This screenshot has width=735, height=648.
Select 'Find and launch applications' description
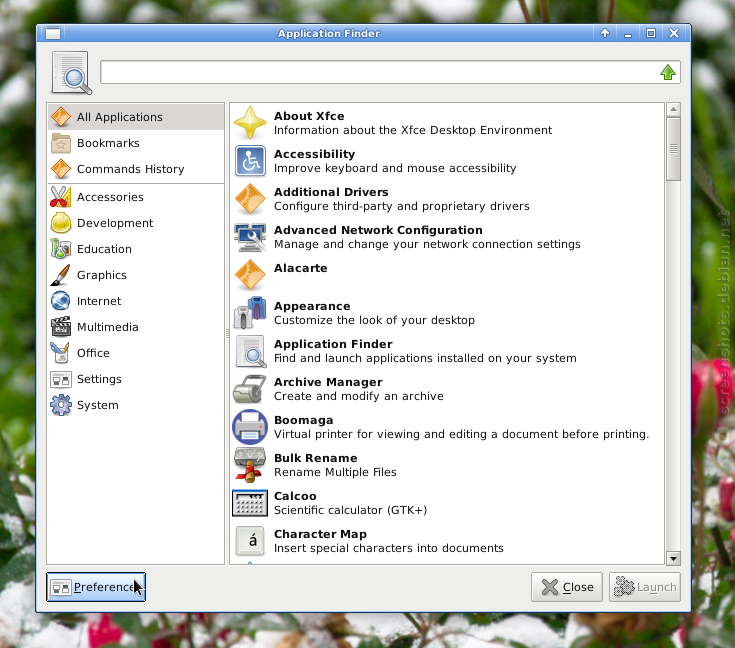[425, 358]
